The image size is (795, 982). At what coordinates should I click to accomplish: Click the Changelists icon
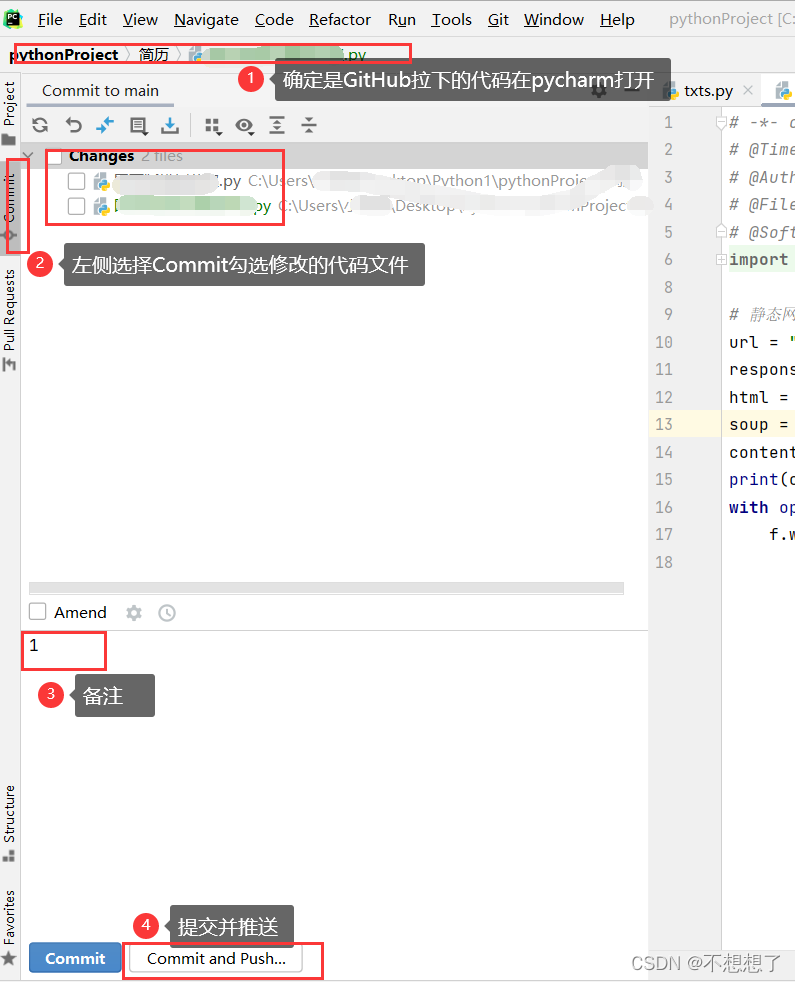(x=138, y=126)
